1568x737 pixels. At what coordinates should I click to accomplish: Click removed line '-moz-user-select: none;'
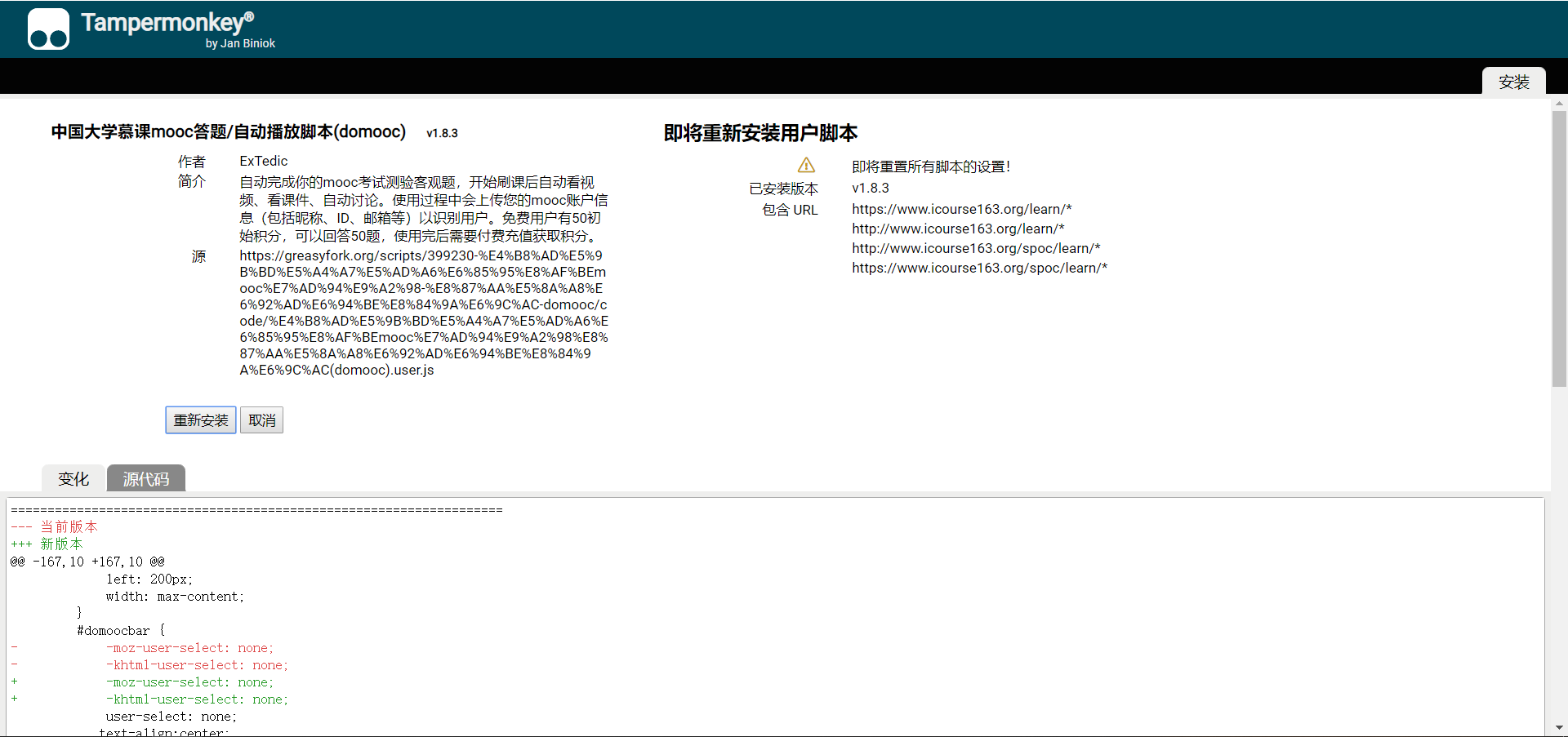tap(189, 648)
